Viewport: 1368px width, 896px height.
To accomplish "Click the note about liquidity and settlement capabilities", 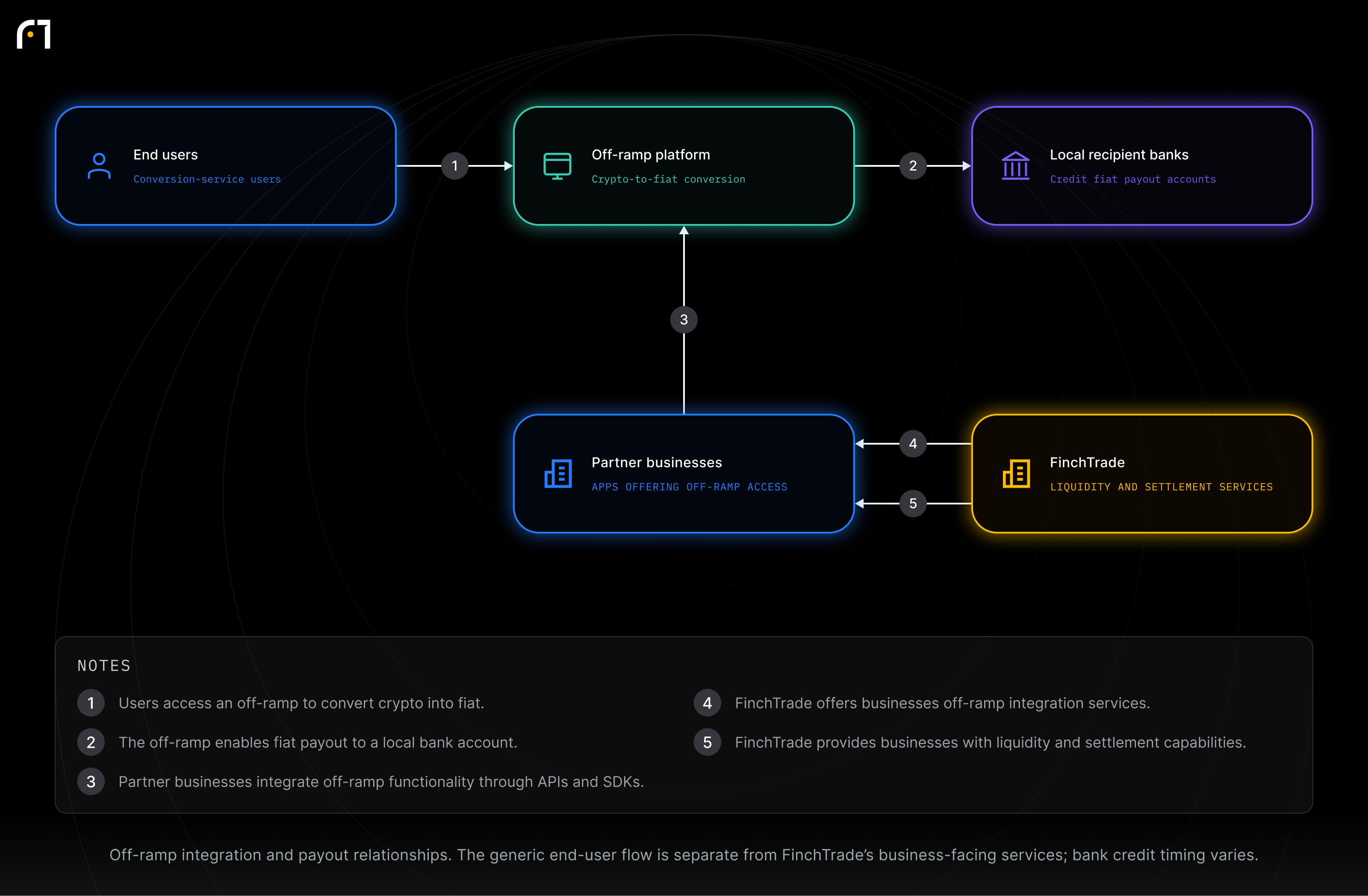I will [991, 742].
